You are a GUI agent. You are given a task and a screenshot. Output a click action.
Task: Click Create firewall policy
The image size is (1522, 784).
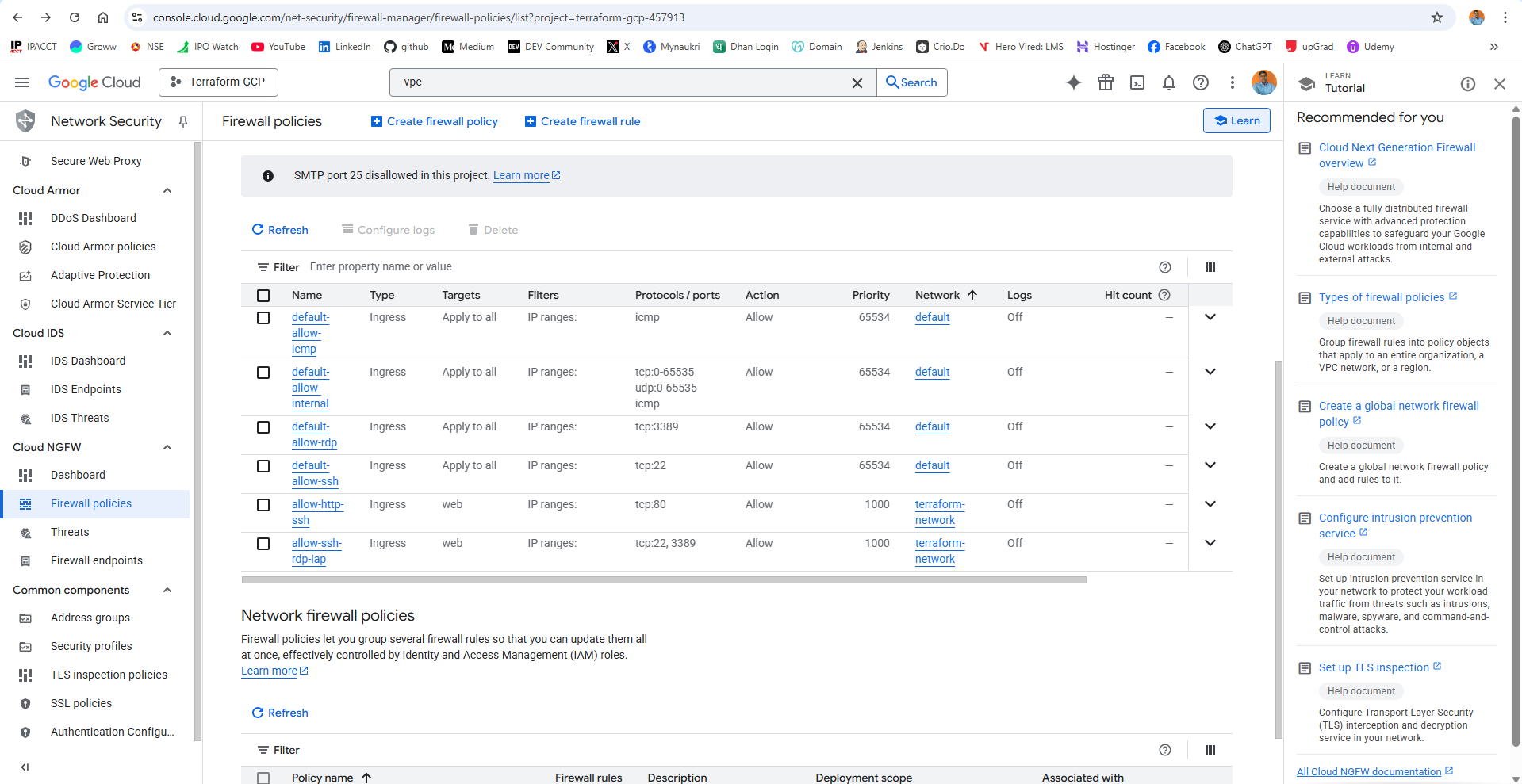[435, 121]
